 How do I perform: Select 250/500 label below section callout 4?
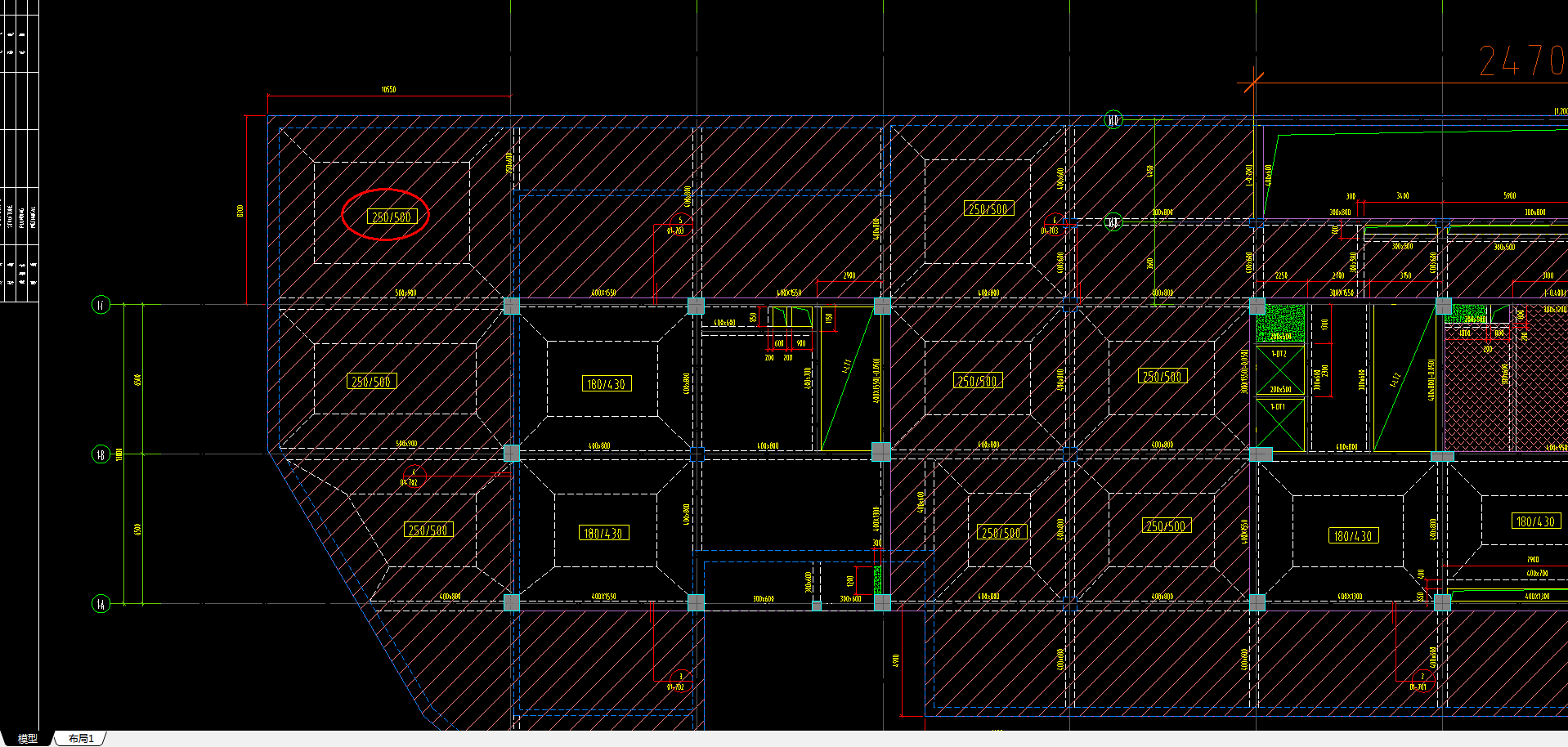pyautogui.click(x=428, y=530)
